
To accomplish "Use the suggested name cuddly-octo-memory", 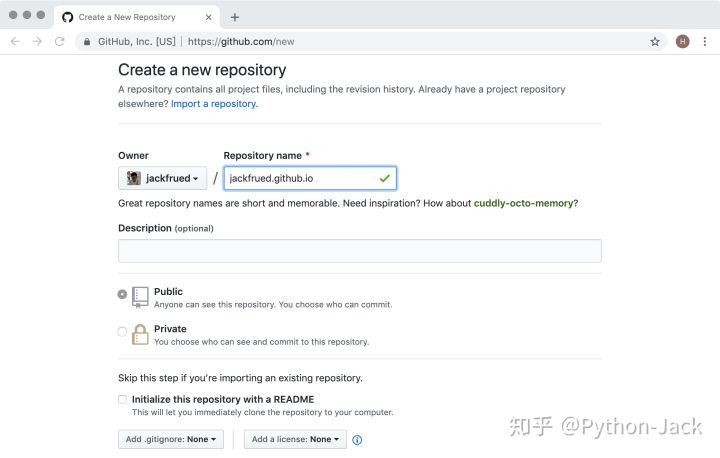I will 524,203.
